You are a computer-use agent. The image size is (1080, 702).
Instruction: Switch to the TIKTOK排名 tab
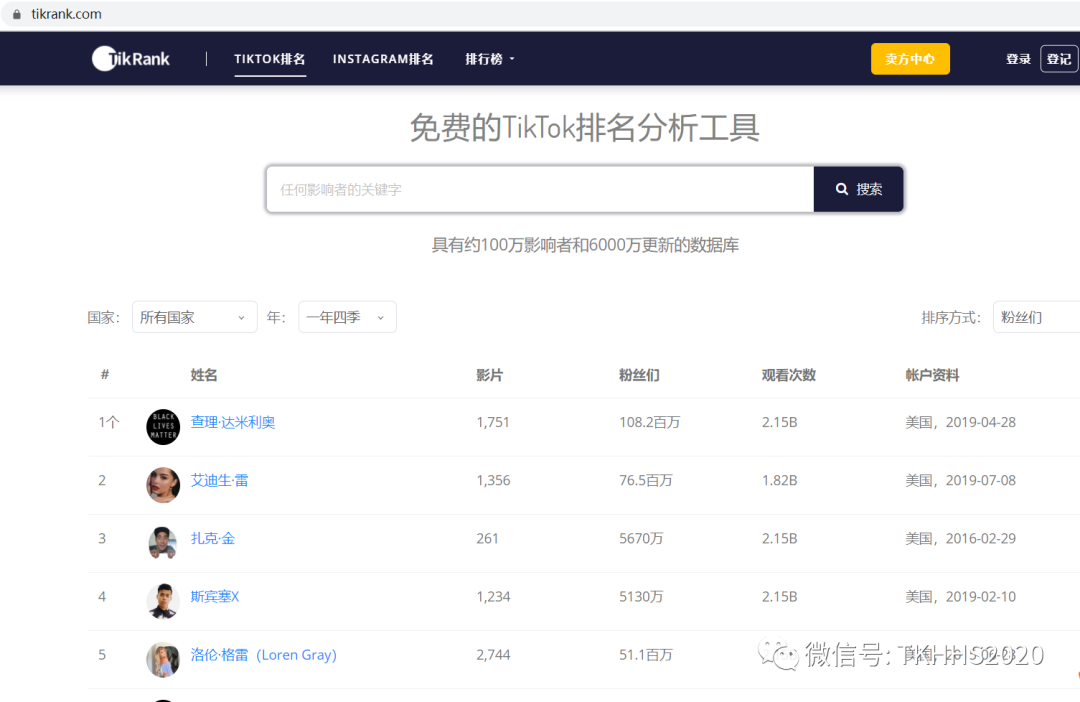coord(270,59)
